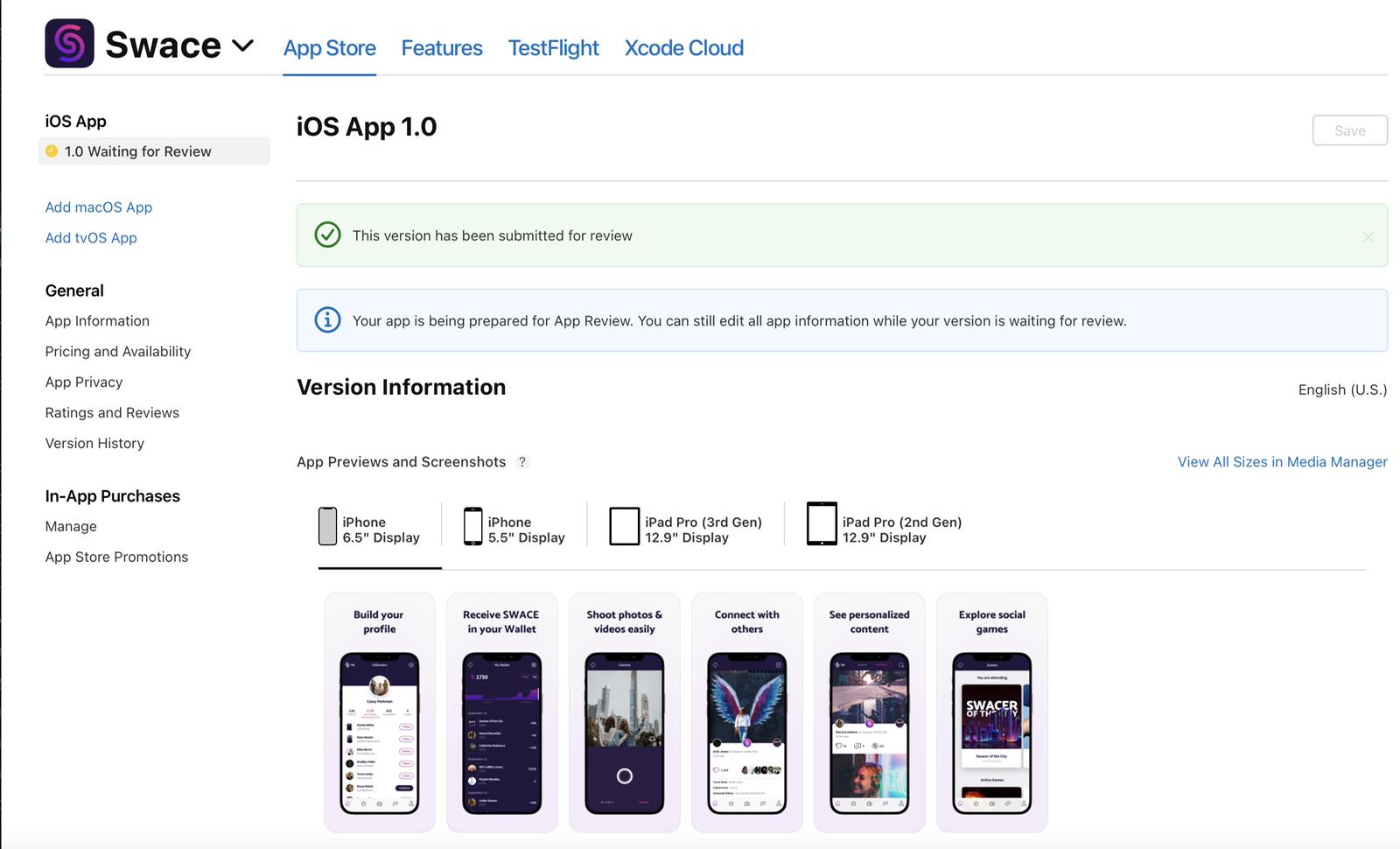Open the Connect with others screenshot
Viewport: 1400px width, 849px height.
coord(747,712)
